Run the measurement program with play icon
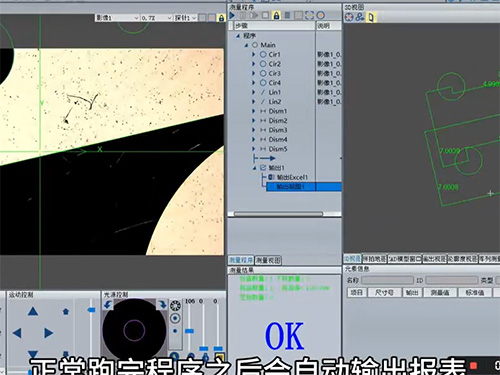500x375 pixels. pos(232,15)
